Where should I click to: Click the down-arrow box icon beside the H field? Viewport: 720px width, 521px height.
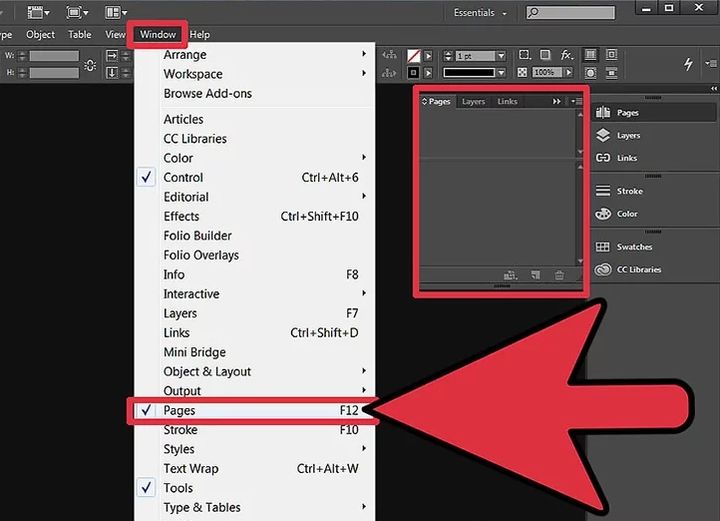click(x=112, y=73)
